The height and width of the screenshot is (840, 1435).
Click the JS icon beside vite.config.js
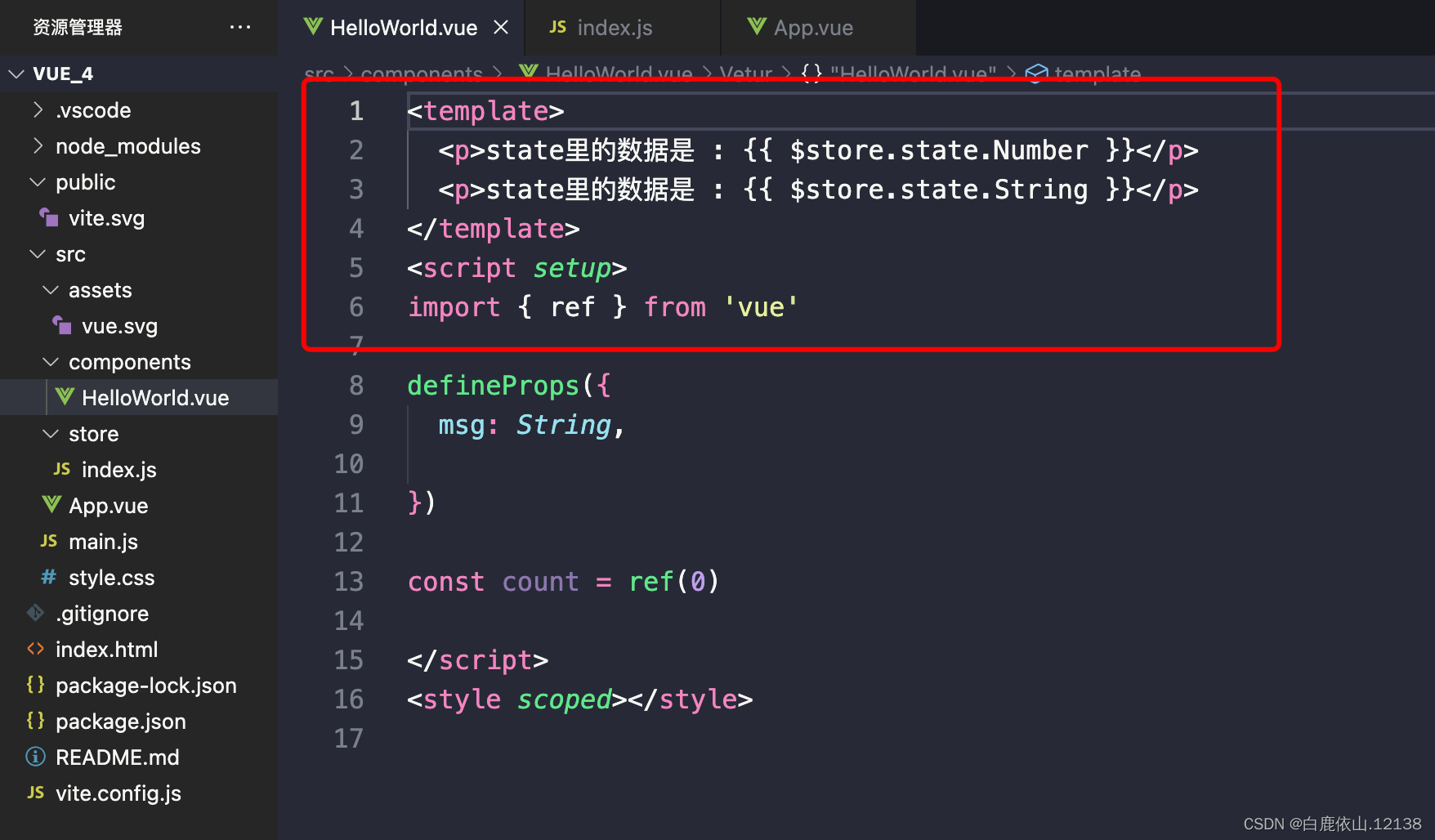point(35,793)
